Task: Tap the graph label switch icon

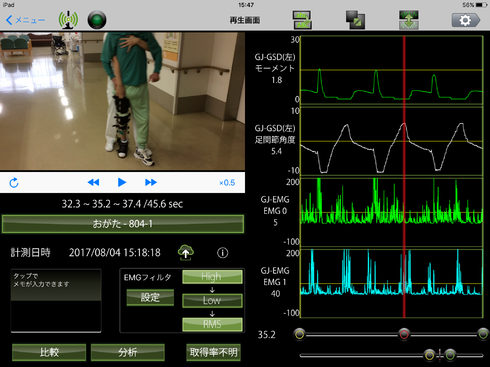Action: (x=302, y=20)
